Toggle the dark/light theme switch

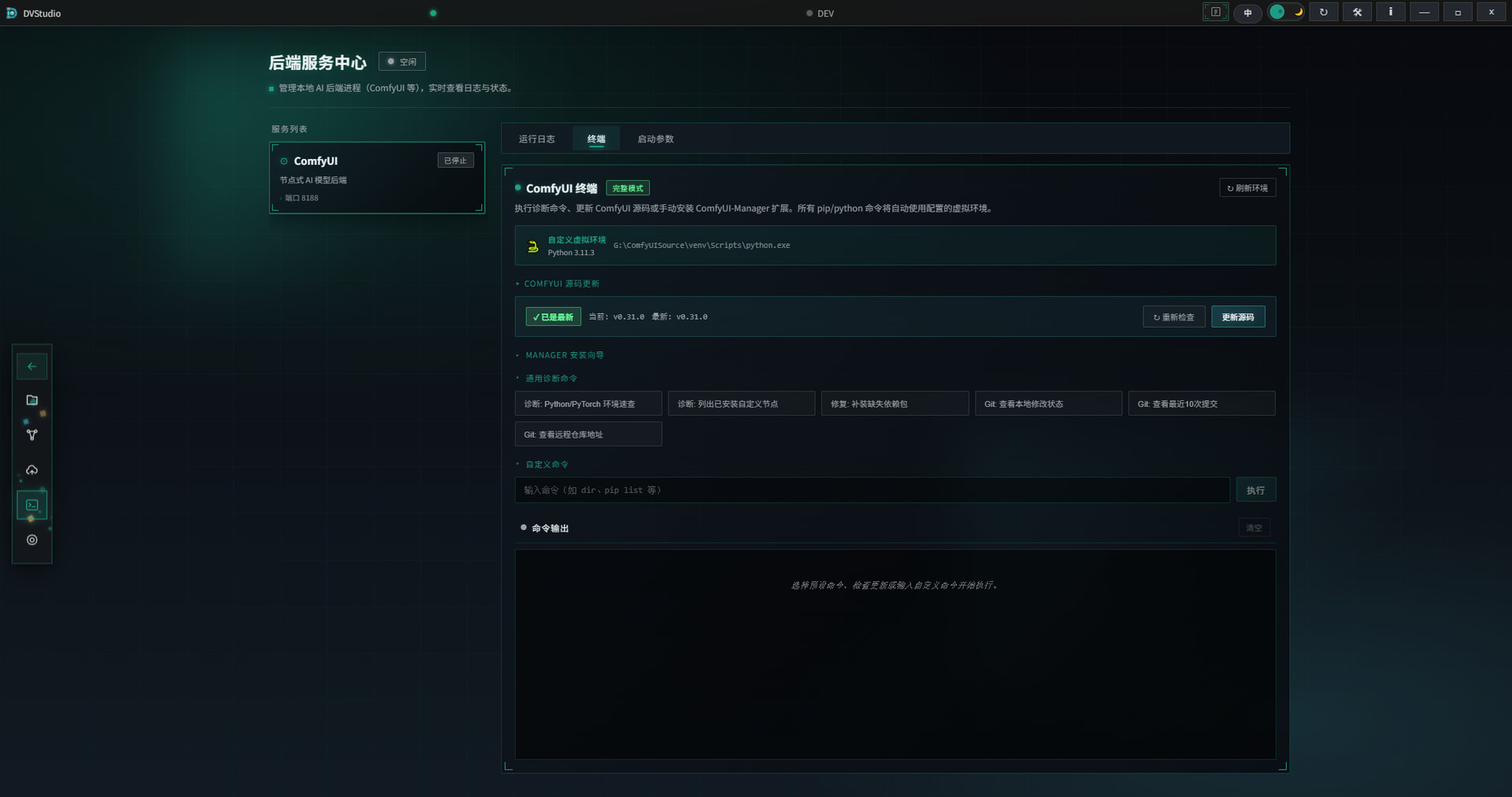point(1287,12)
